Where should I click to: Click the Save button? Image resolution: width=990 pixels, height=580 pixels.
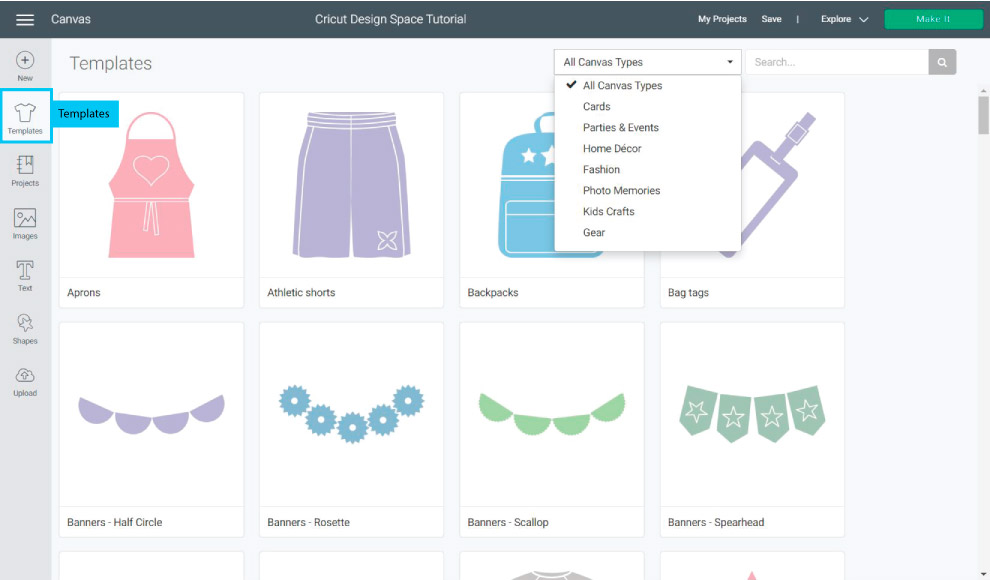click(771, 19)
